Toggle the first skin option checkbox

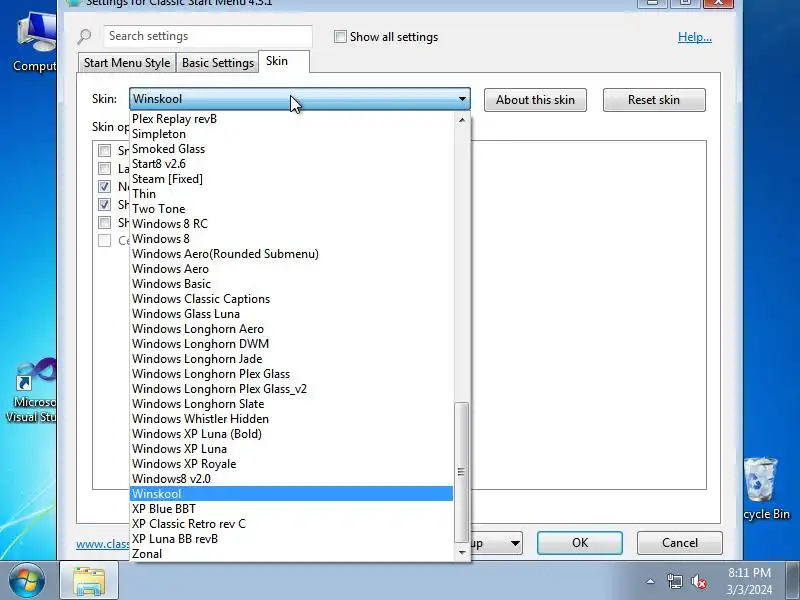(x=105, y=151)
